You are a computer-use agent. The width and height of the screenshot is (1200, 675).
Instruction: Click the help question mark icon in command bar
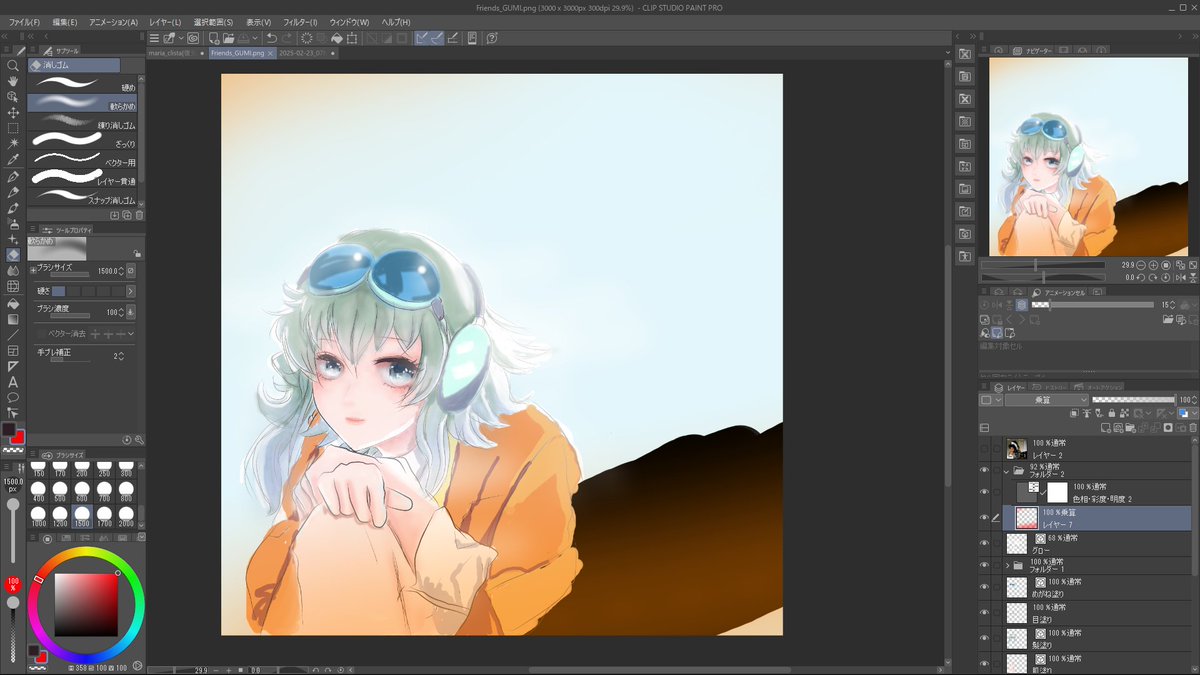(x=493, y=38)
